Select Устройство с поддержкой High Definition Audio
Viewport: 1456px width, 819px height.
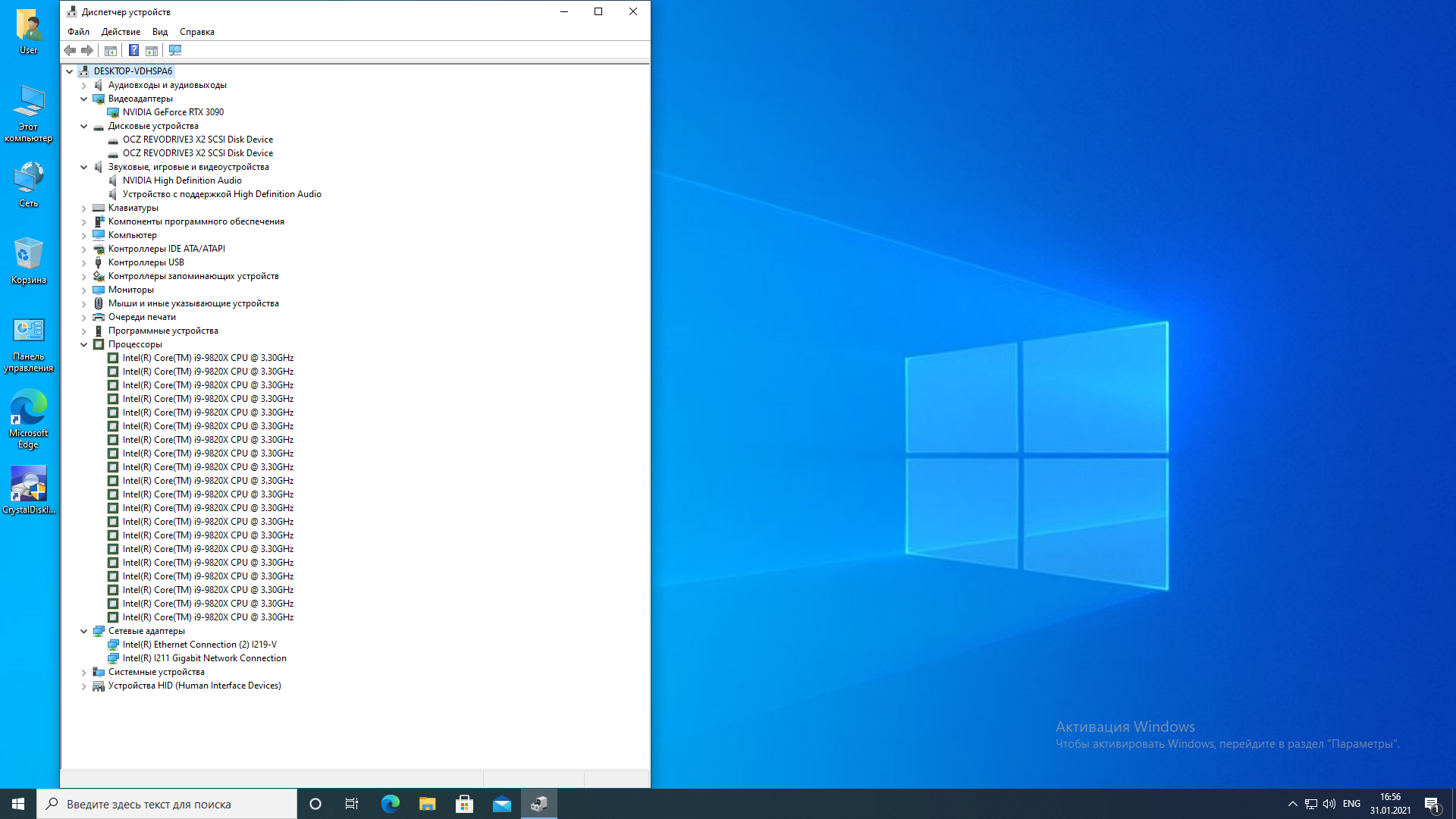222,194
